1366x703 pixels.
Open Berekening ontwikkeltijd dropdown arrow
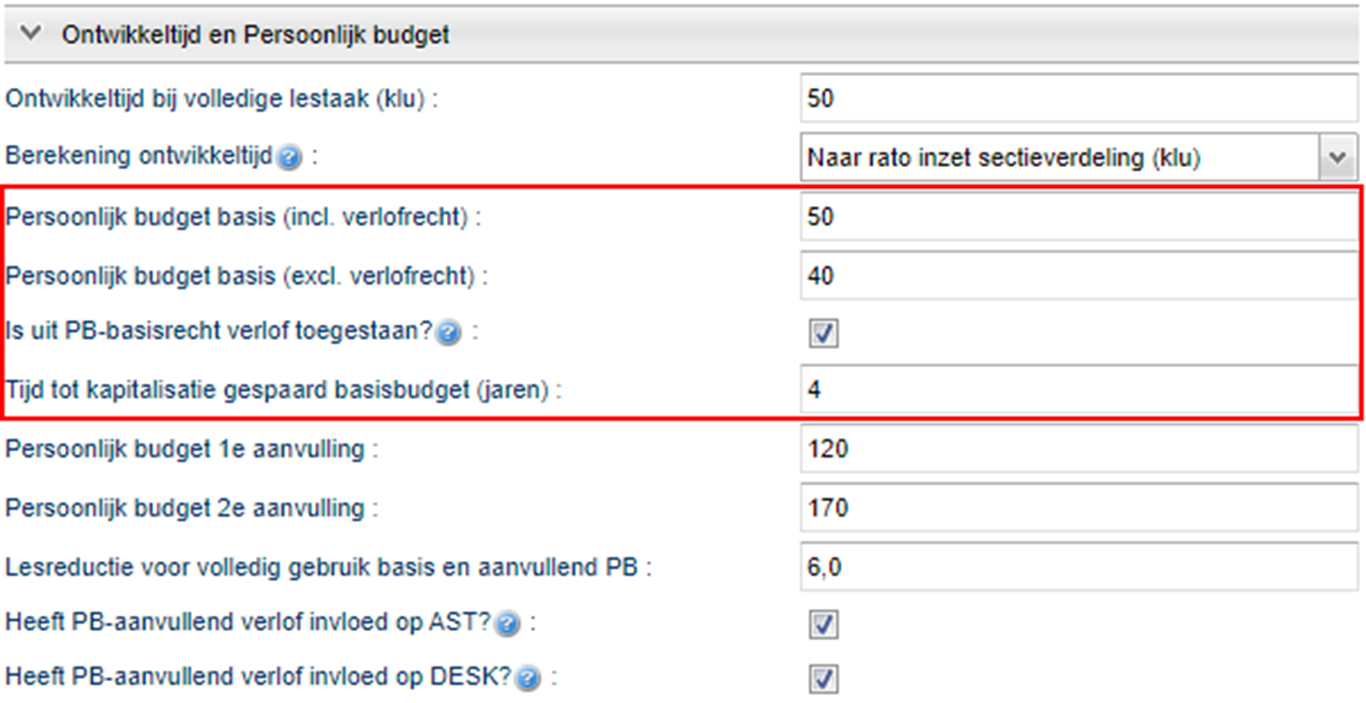[x=1337, y=158]
